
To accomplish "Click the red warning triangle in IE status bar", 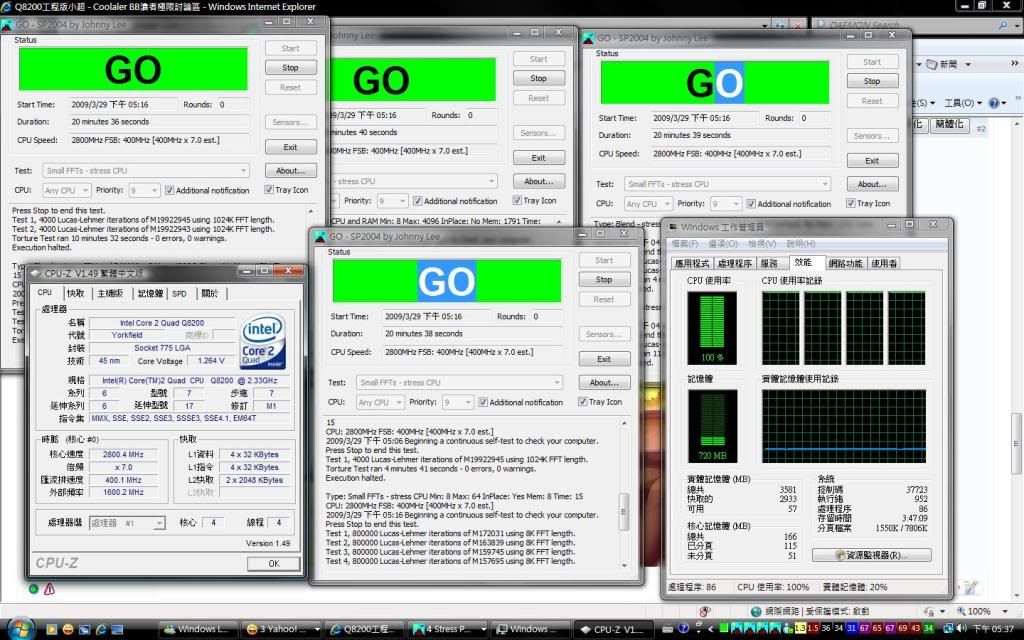I will [50, 589].
